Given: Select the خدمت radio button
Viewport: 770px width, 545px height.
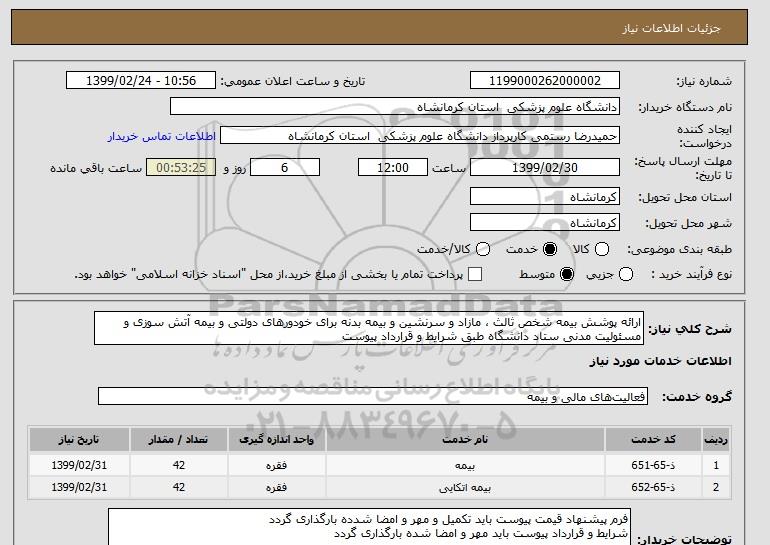Looking at the screenshot, I should pos(550,249).
